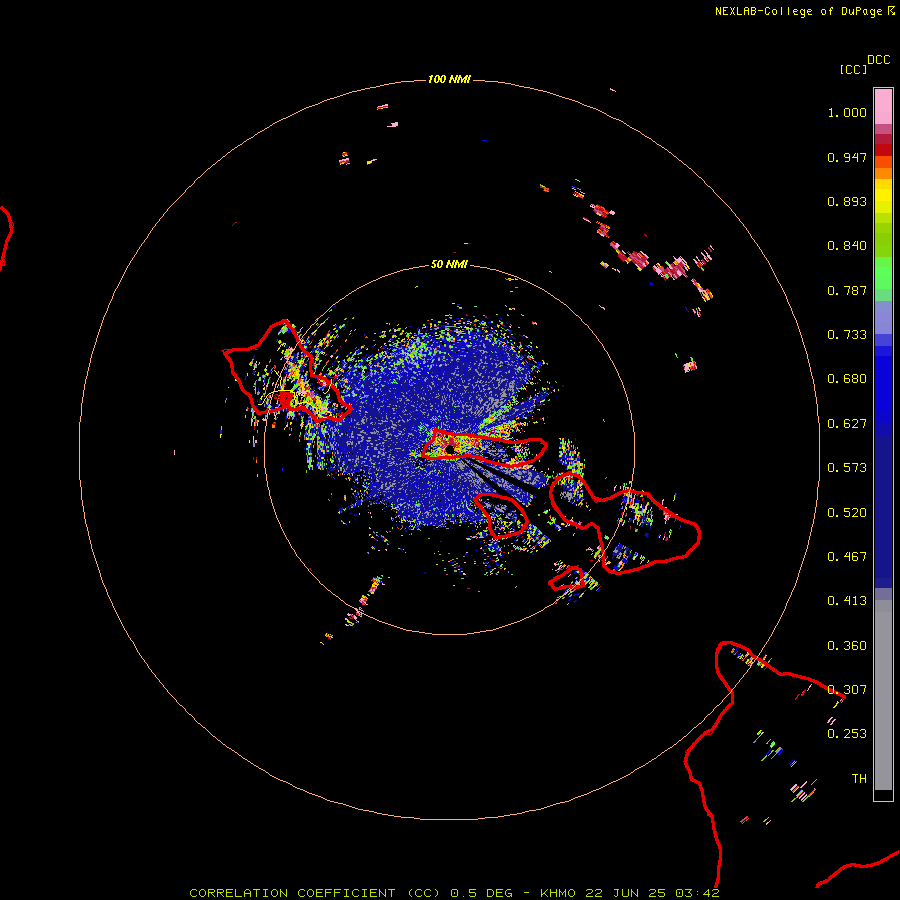The image size is (900, 900).
Task: Pick the periwinkle segment near 0.733
Action: click(883, 319)
